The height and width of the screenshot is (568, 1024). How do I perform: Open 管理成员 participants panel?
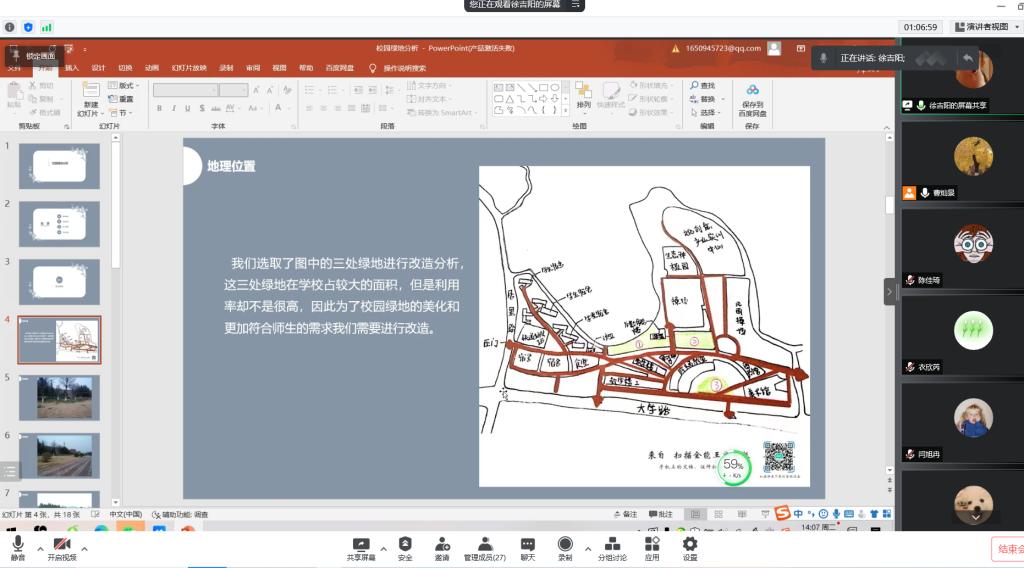[484, 544]
